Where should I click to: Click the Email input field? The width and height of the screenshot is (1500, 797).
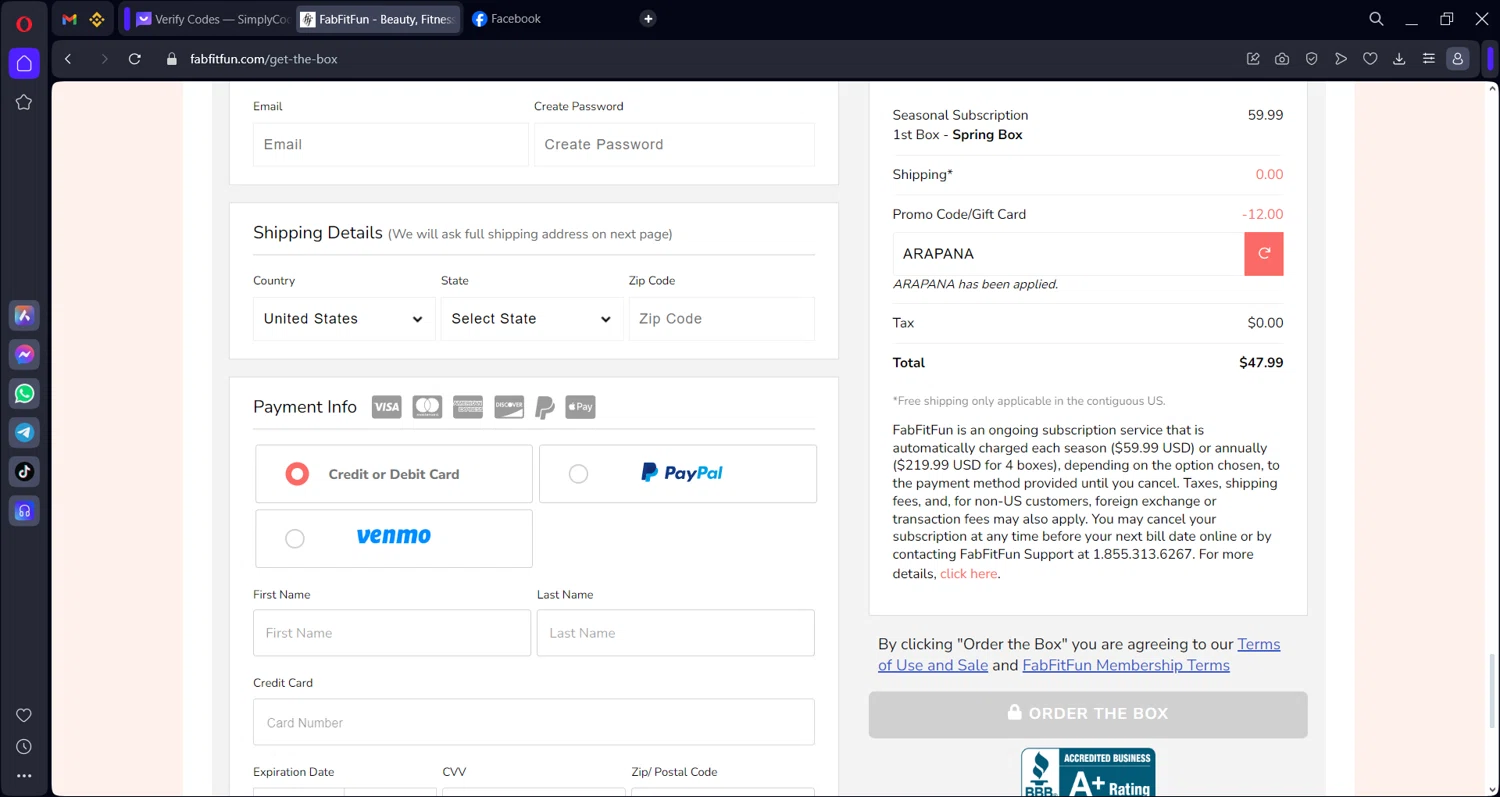tap(391, 144)
